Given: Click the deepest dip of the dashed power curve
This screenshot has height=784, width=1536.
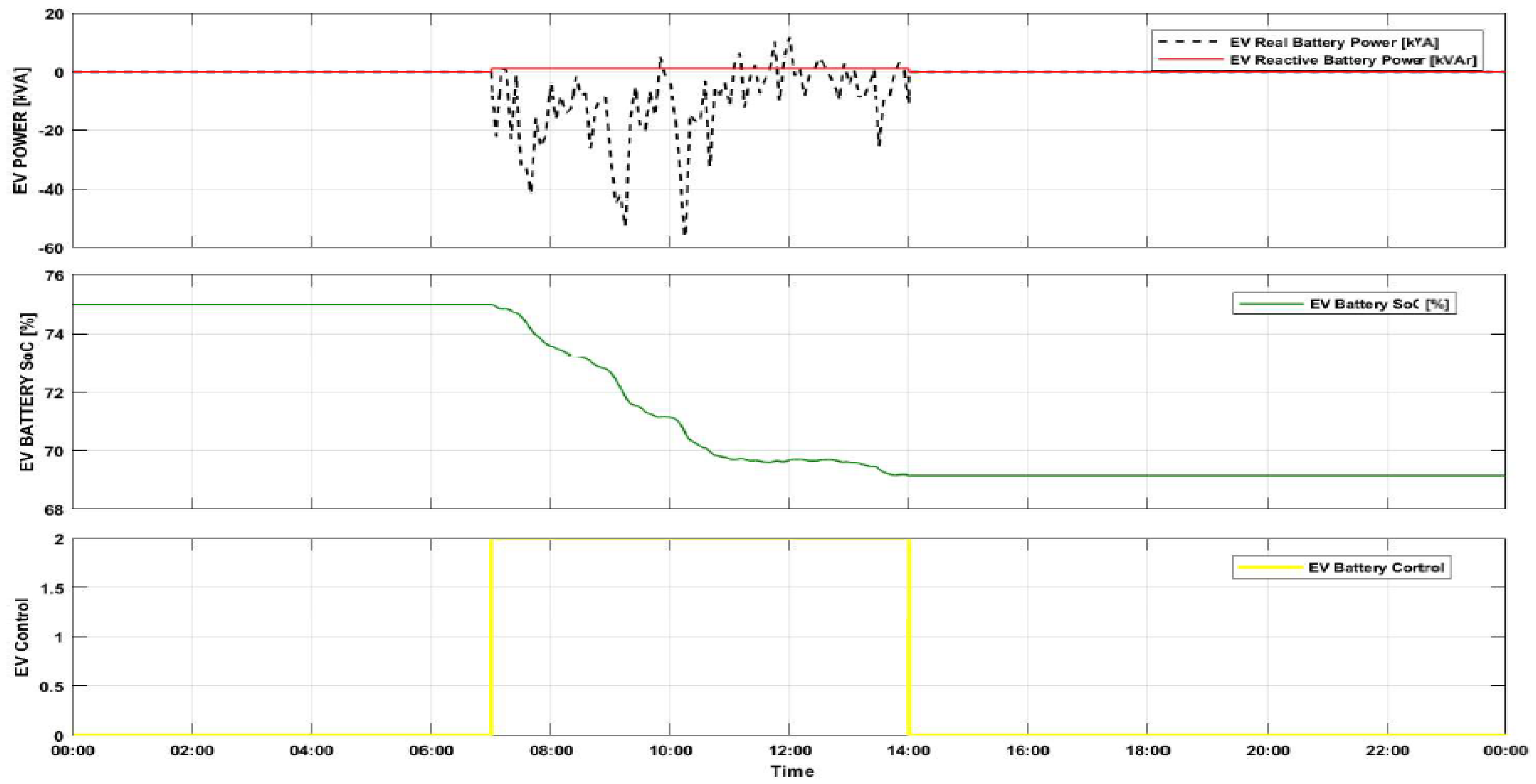Looking at the screenshot, I should pyautogui.click(x=684, y=233).
